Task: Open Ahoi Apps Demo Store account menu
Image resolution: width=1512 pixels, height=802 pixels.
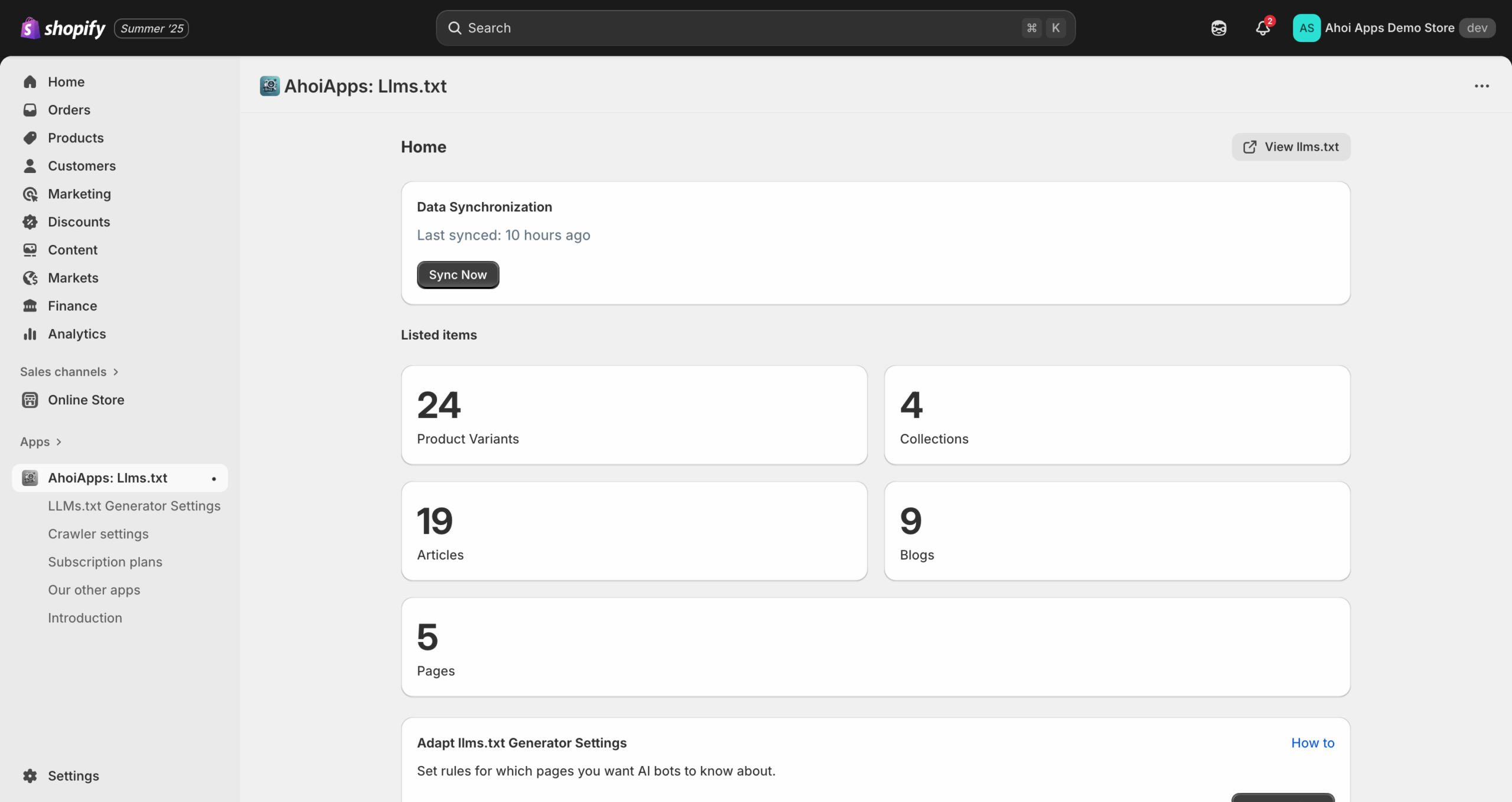Action: 1394,28
